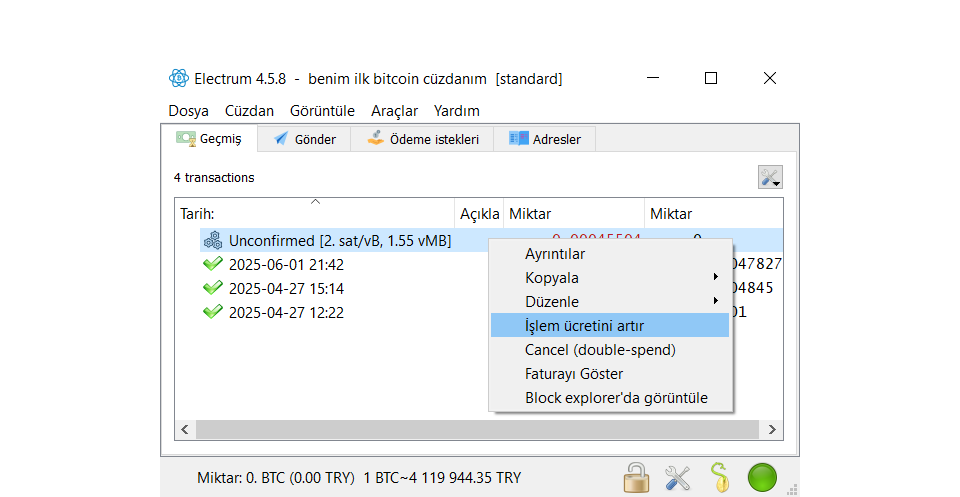Choose Cancel (double-spend) option
The image size is (960, 497).
(600, 350)
